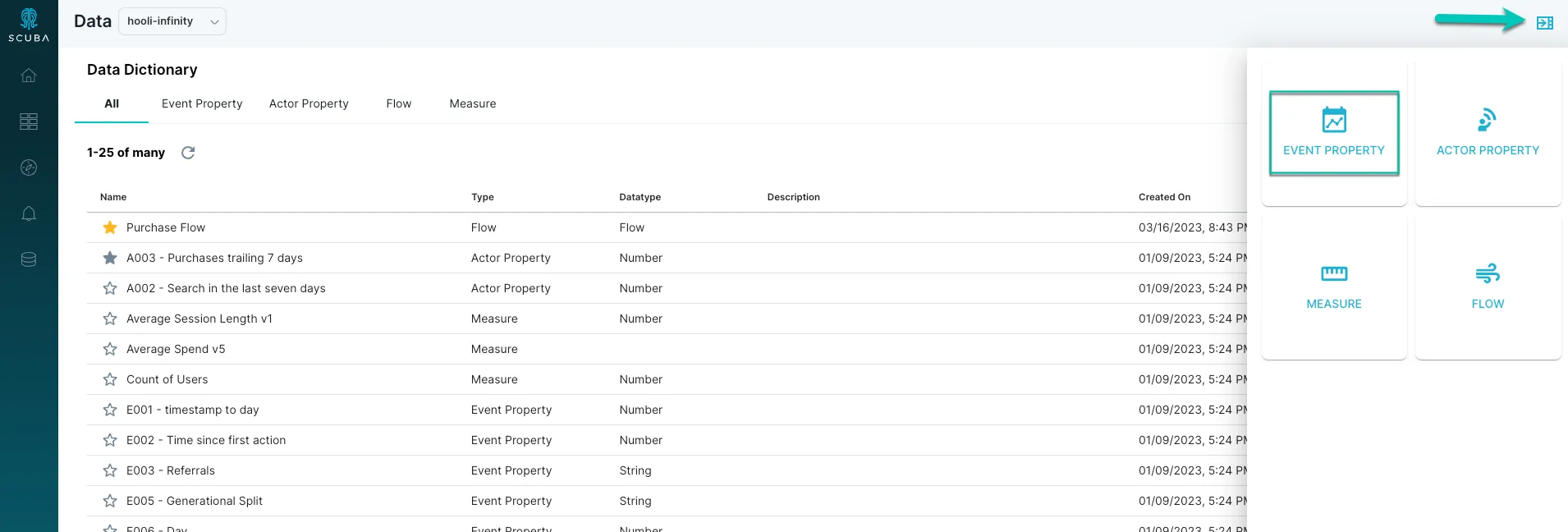Choose the Actor Property card
The image size is (1568, 532).
tap(1488, 133)
